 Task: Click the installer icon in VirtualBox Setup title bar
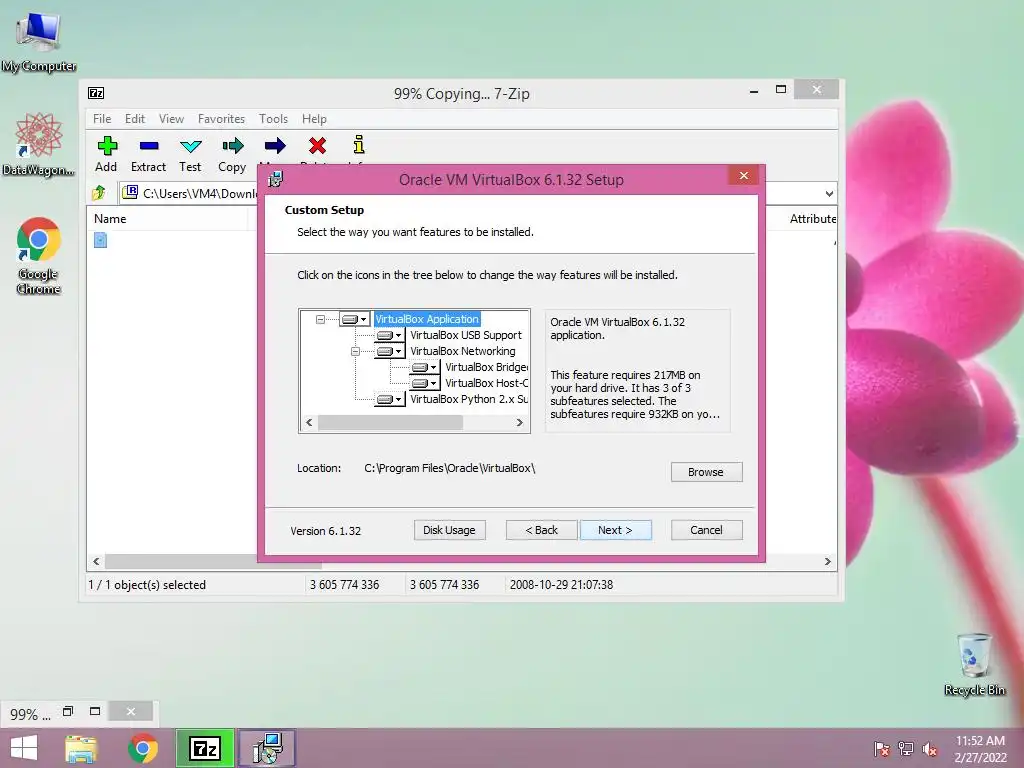point(276,179)
